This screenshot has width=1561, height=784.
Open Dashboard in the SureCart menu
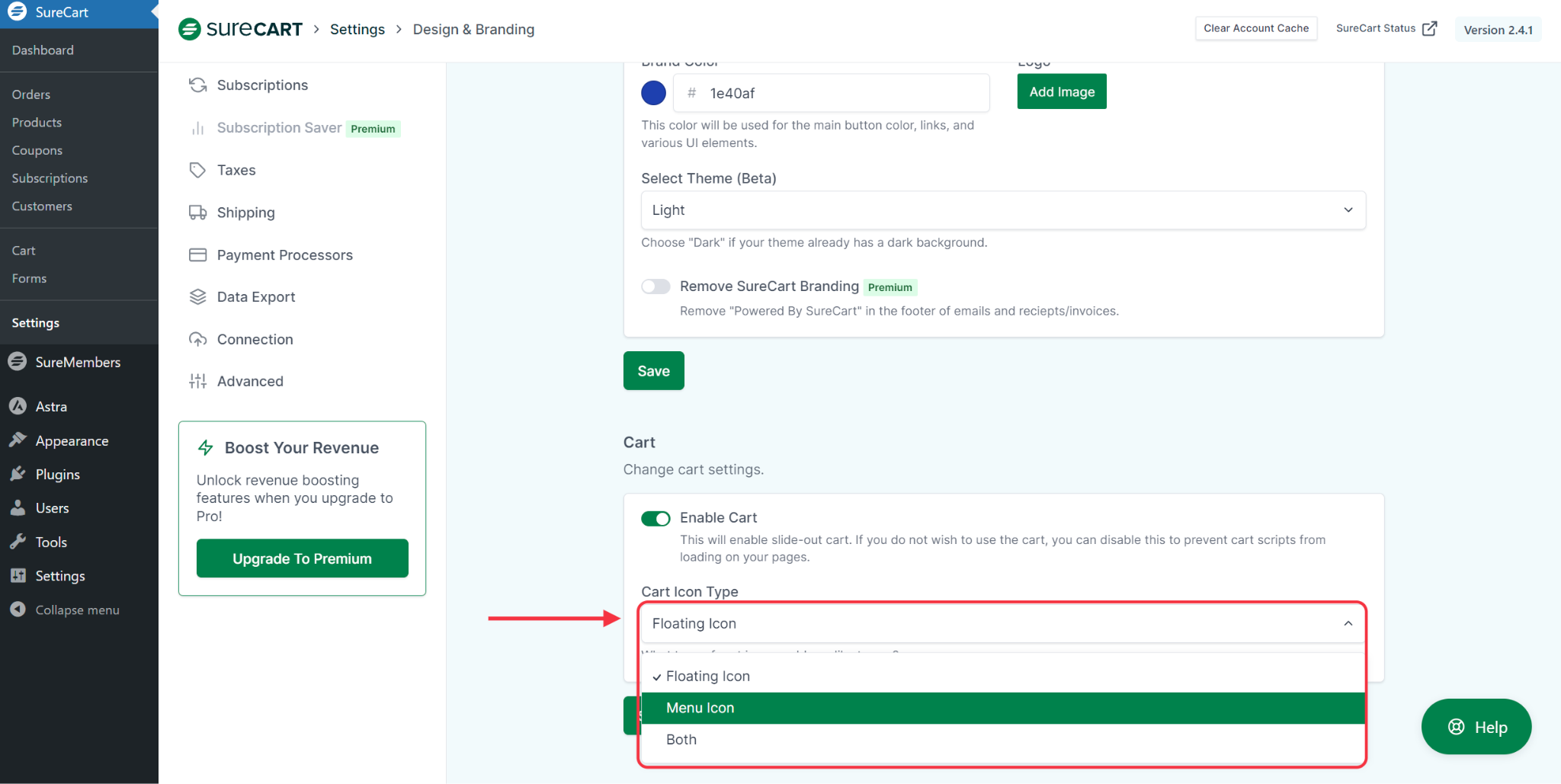[43, 50]
